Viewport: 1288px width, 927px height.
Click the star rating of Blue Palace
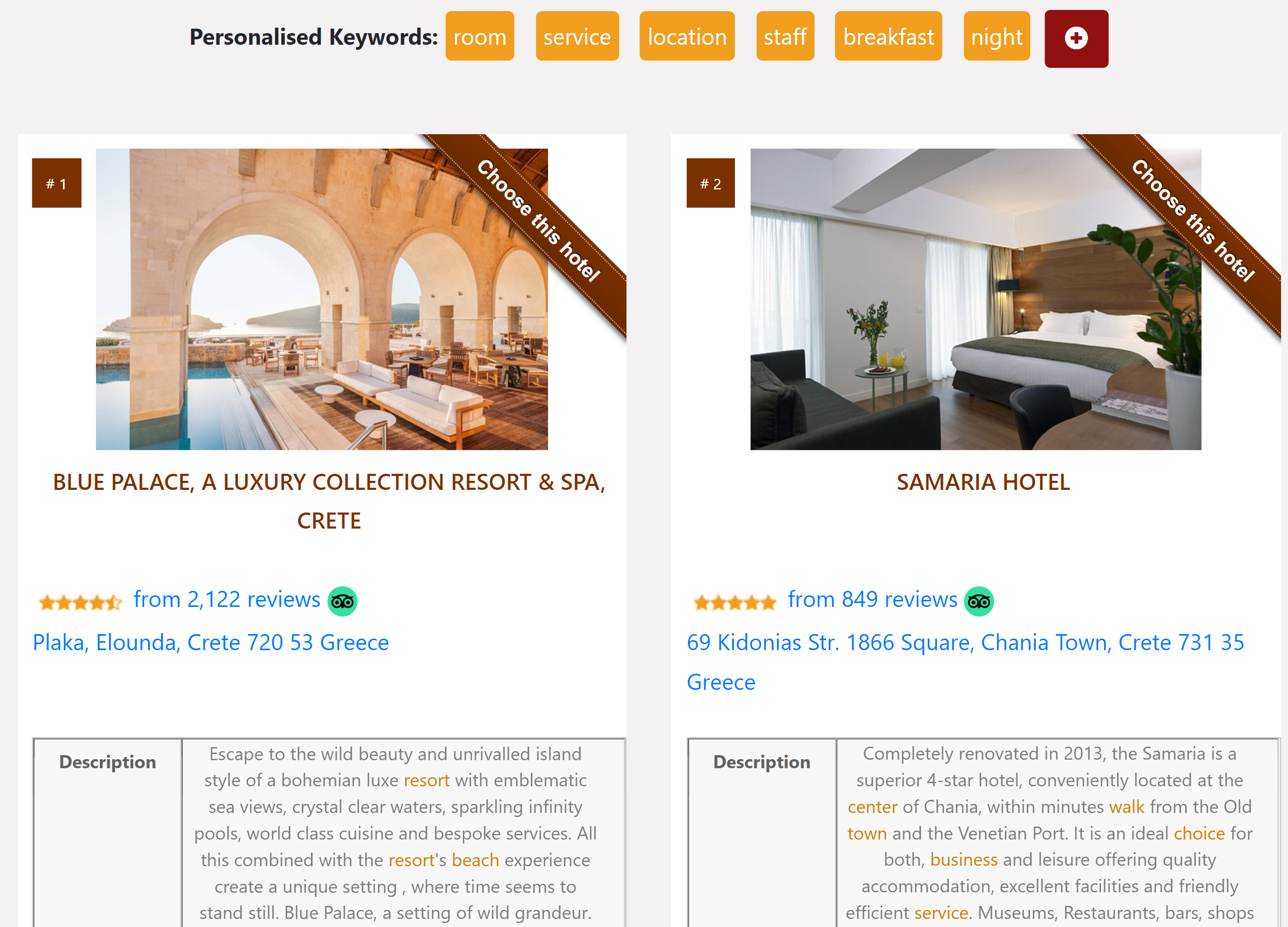80,602
